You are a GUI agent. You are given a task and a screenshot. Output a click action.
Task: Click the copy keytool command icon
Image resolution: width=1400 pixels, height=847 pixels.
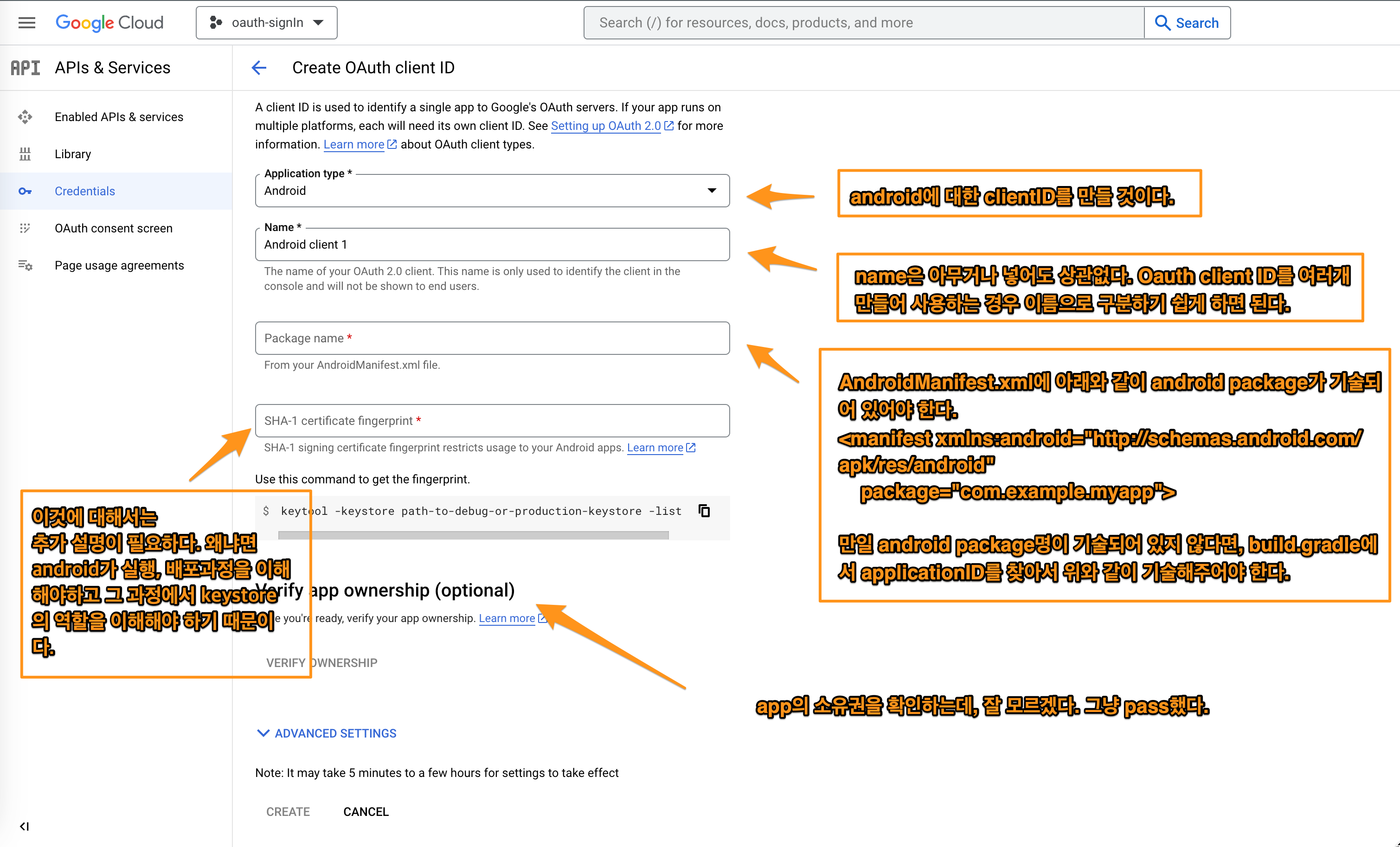[704, 511]
